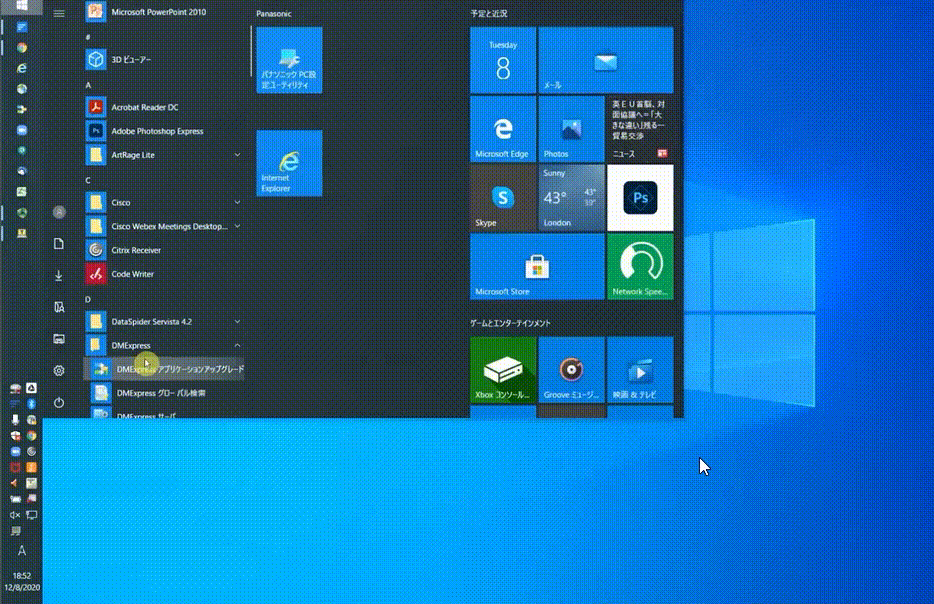
Task: Open Settings gear in Start sidebar
Action: coord(59,371)
